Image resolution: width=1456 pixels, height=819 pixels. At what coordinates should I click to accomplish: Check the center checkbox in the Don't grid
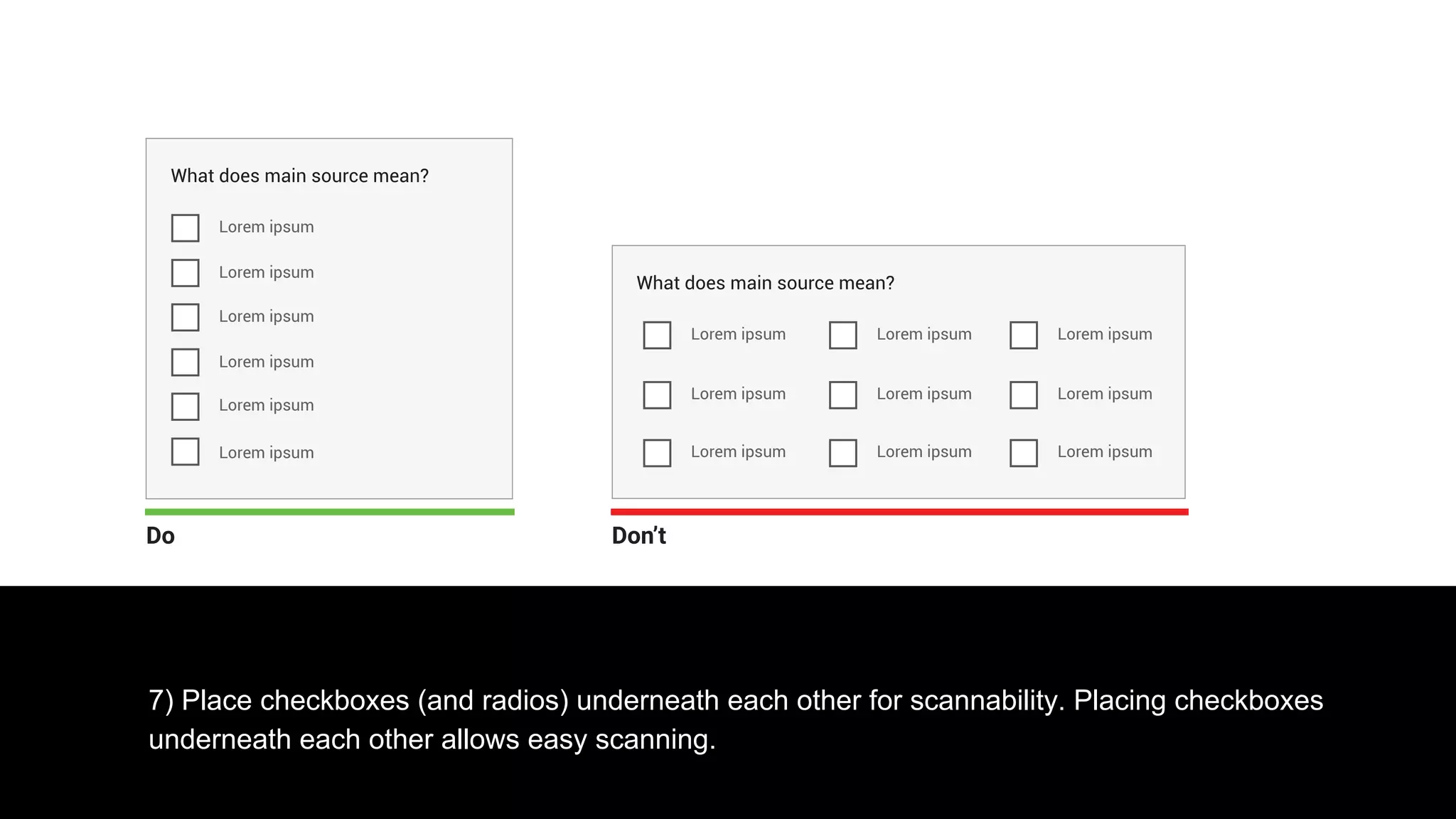tap(842, 395)
